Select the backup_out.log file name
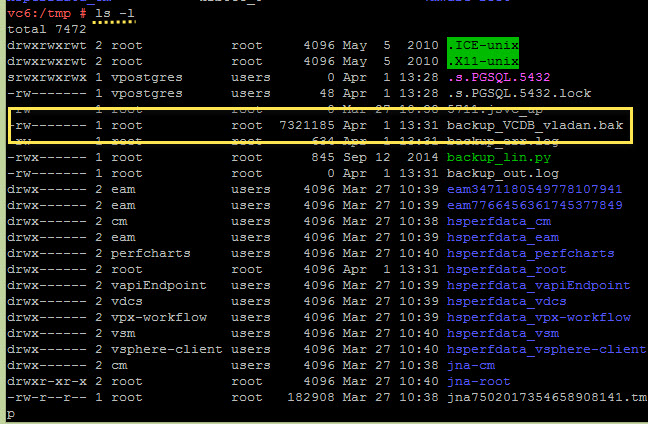The height and width of the screenshot is (424, 648). (x=503, y=173)
